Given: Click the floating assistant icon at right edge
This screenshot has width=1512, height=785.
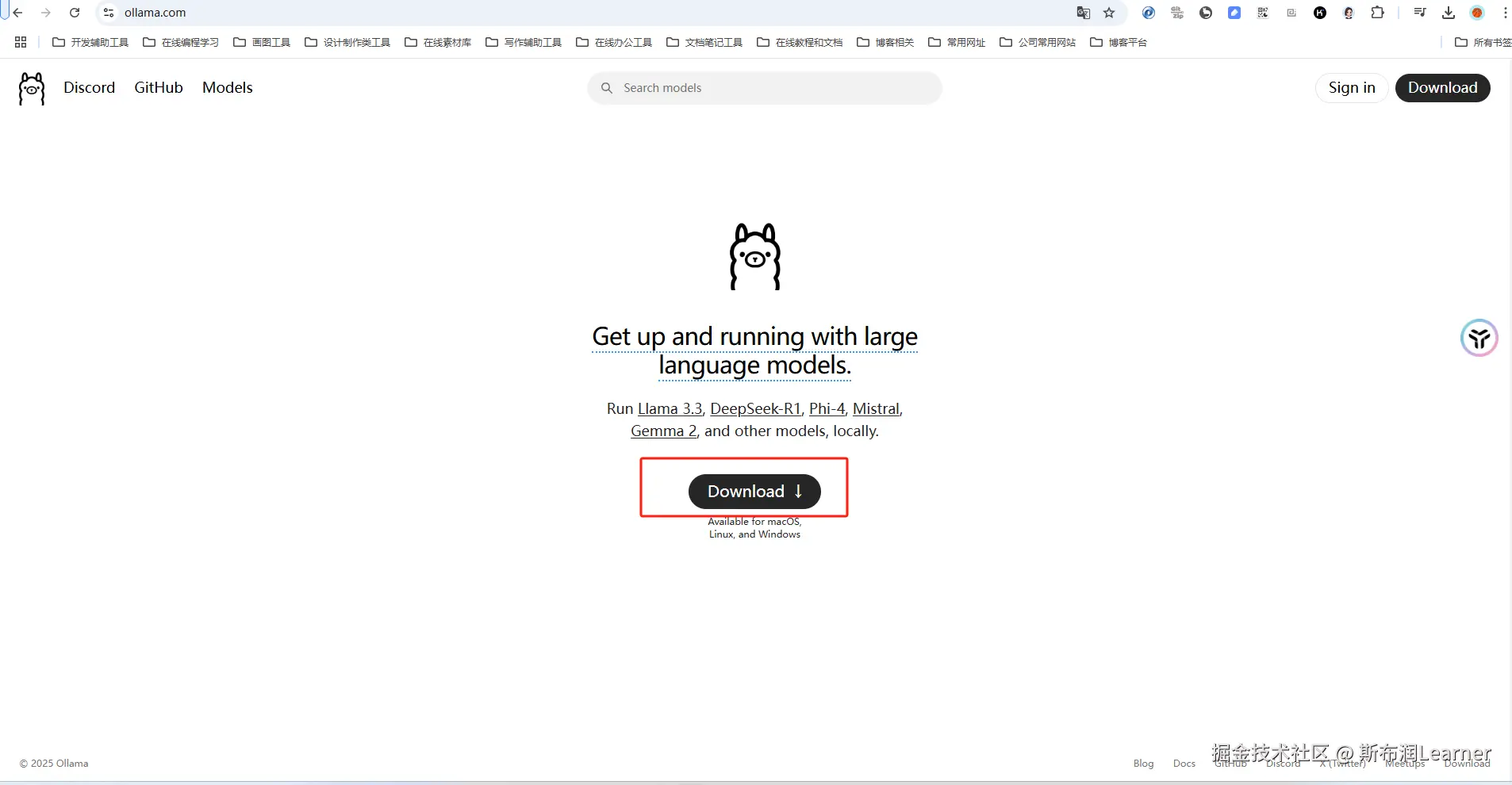Looking at the screenshot, I should 1479,339.
